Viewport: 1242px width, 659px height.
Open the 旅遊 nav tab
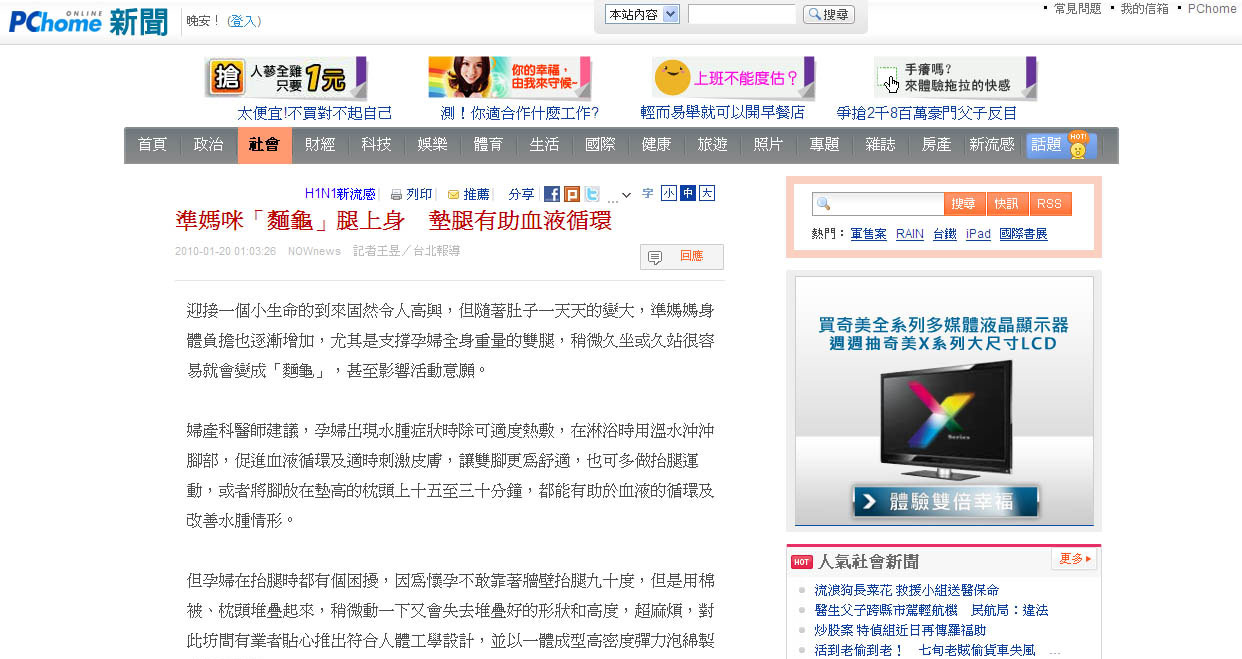(x=712, y=145)
